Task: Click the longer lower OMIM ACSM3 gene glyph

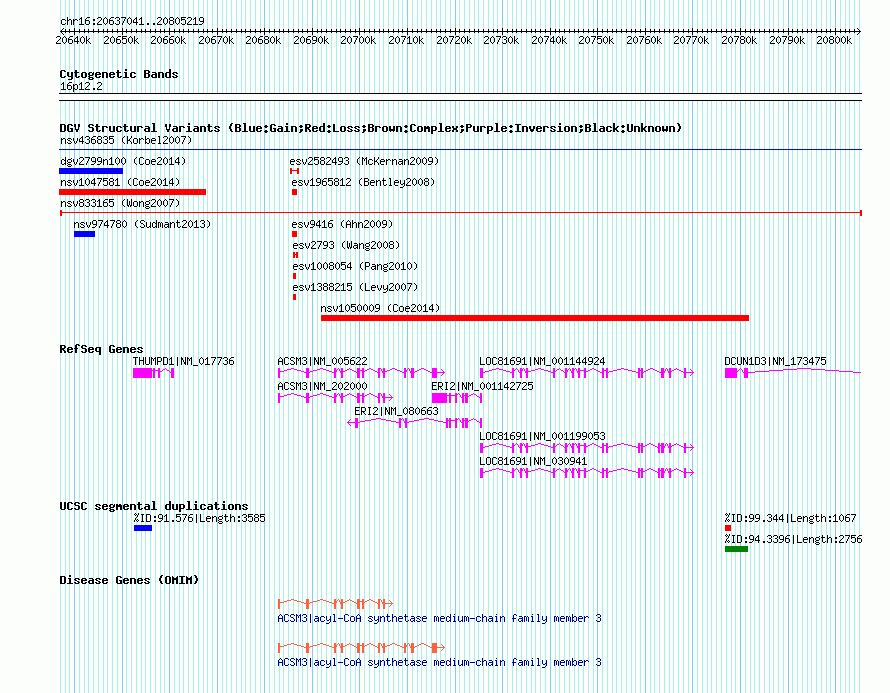Action: click(361, 647)
